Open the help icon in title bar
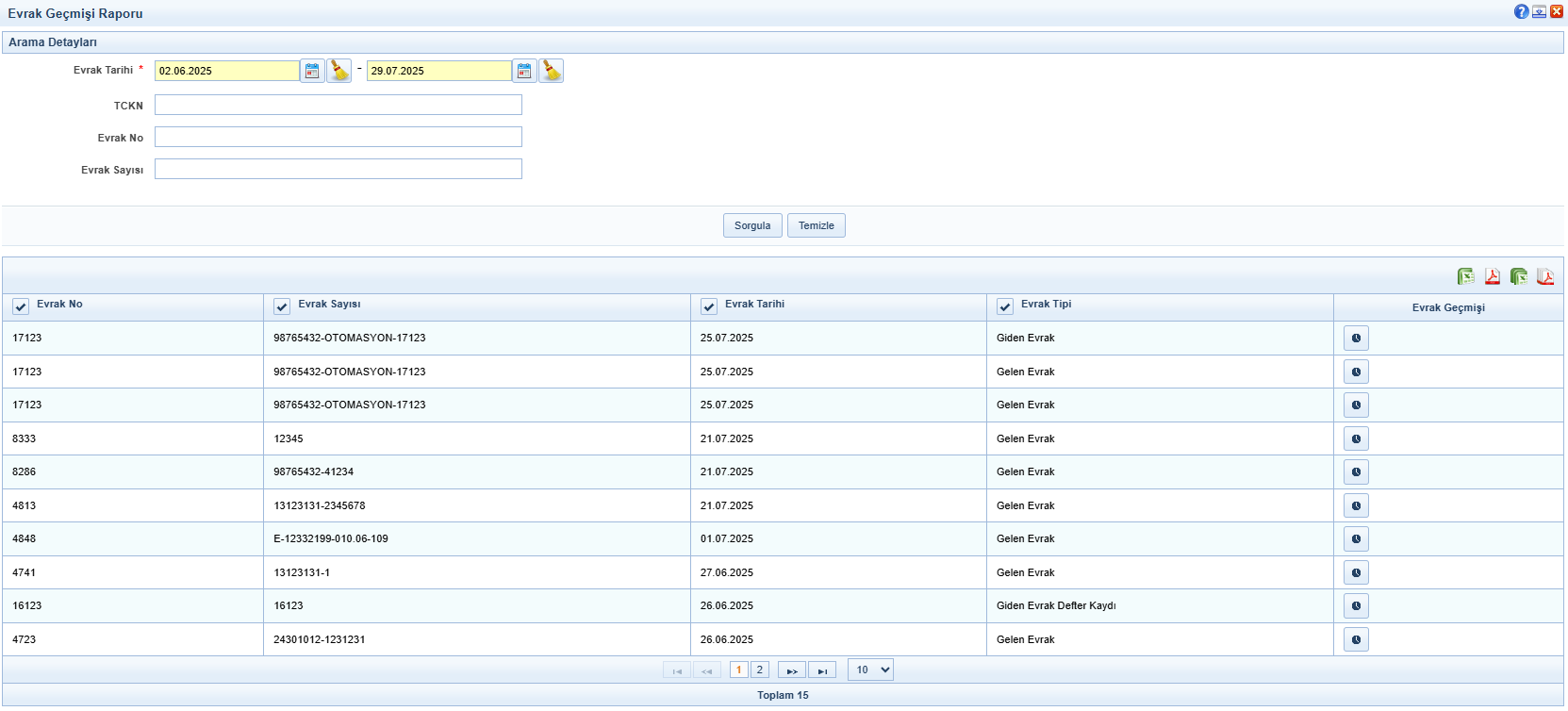The image size is (1568, 711). (1521, 12)
